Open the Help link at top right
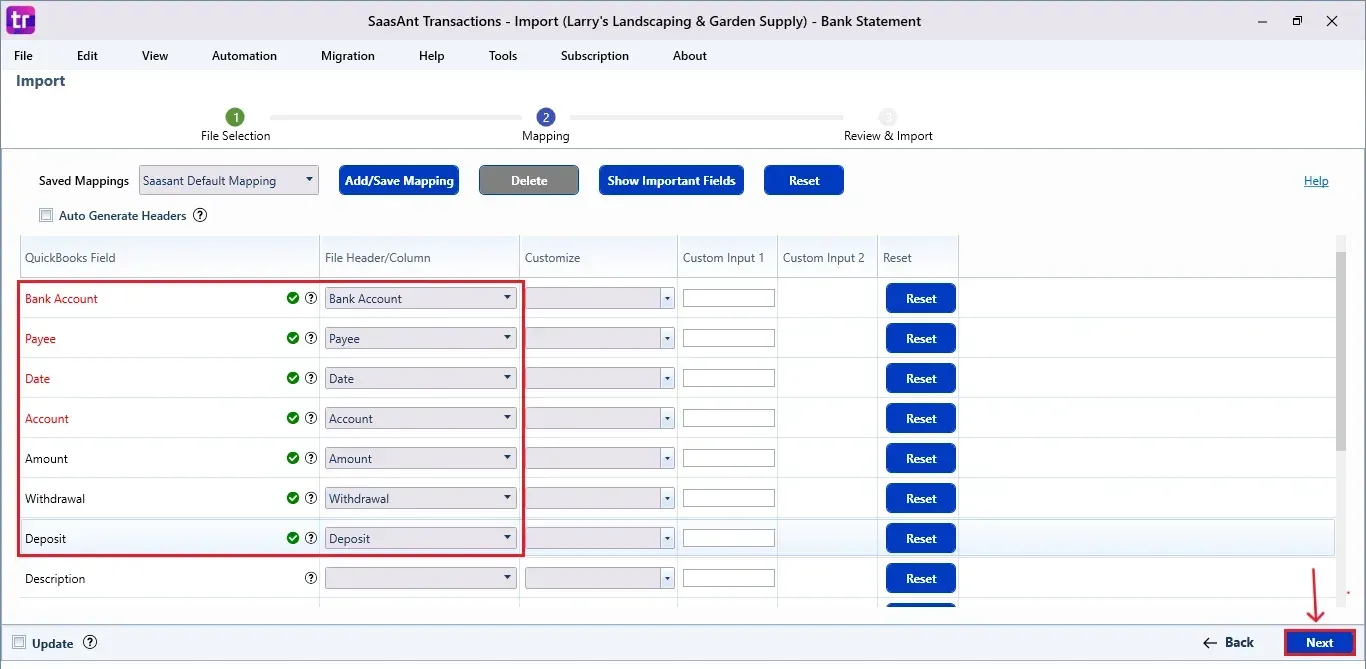The height and width of the screenshot is (669, 1366). (x=1316, y=181)
